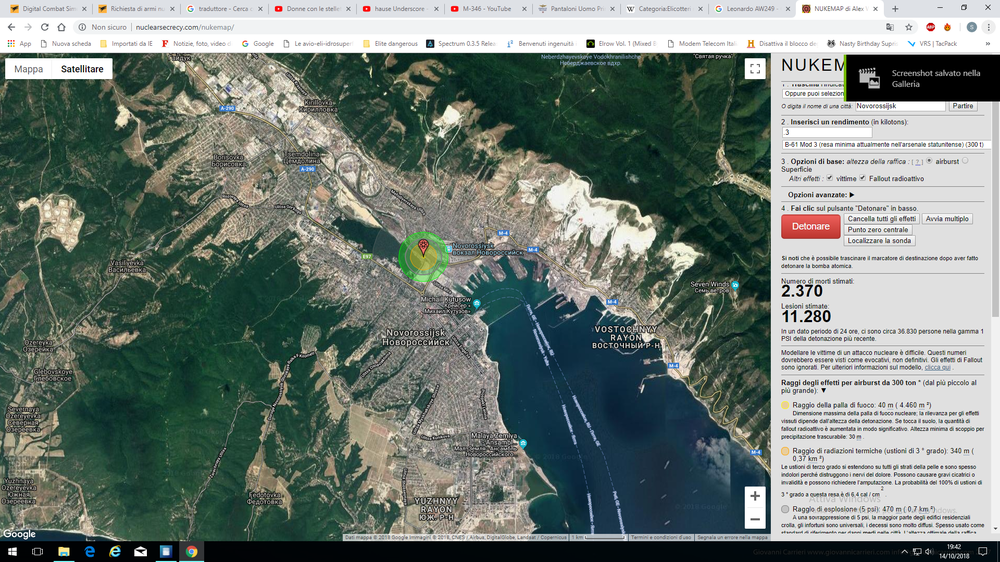
Task: Open the 'Oppure puoi selezion' city preset dropdown
Action: pyautogui.click(x=814, y=94)
